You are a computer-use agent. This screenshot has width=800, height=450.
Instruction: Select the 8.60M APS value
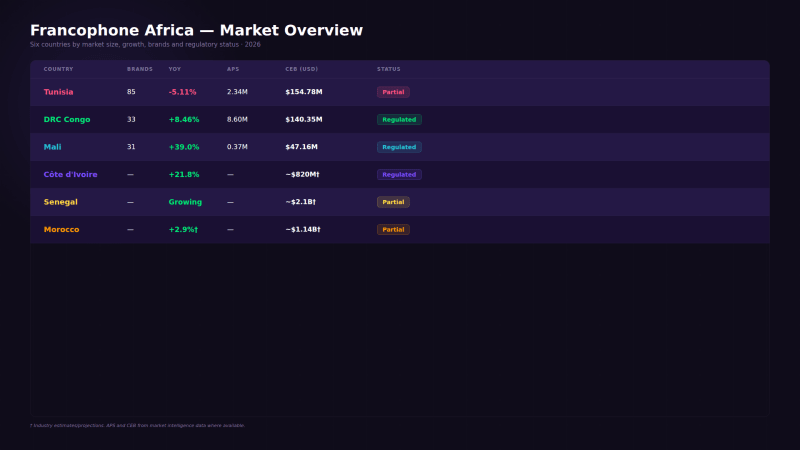(237, 119)
